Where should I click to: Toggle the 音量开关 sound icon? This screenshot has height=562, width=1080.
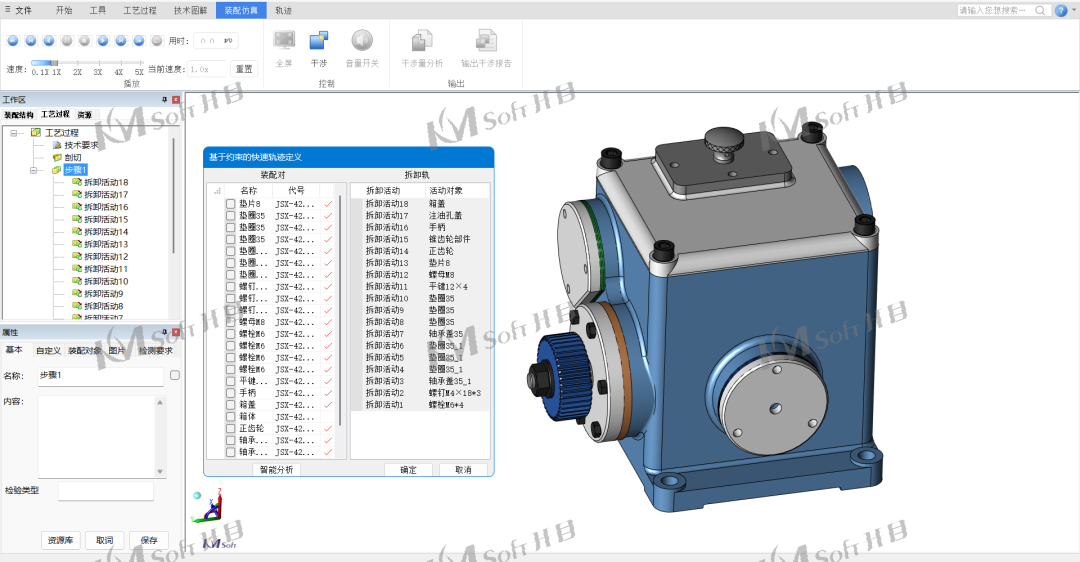pos(361,41)
